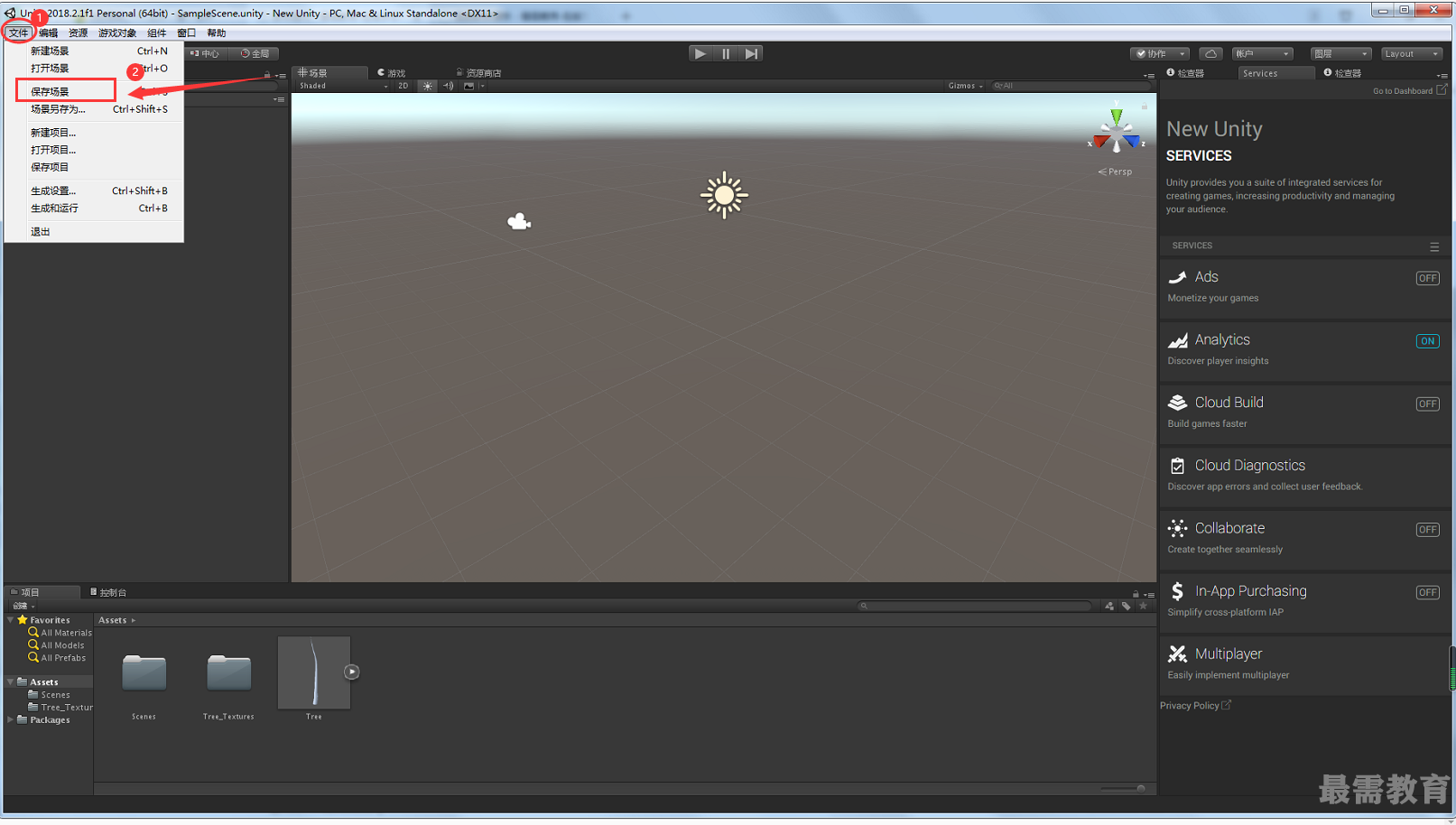1456x825 pixels.
Task: Click the Go to Dashboard external link icon
Action: click(x=1442, y=90)
